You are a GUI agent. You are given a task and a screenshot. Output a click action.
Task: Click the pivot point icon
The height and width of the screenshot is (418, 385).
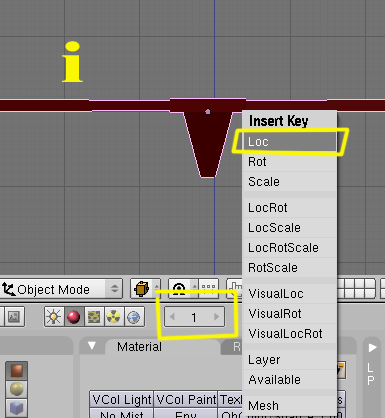(x=179, y=289)
